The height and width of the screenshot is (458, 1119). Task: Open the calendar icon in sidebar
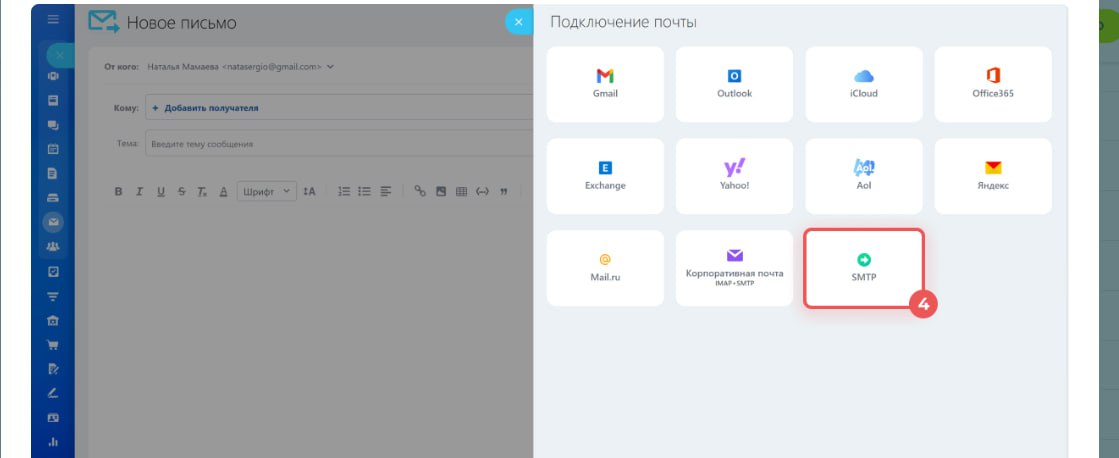click(x=53, y=149)
